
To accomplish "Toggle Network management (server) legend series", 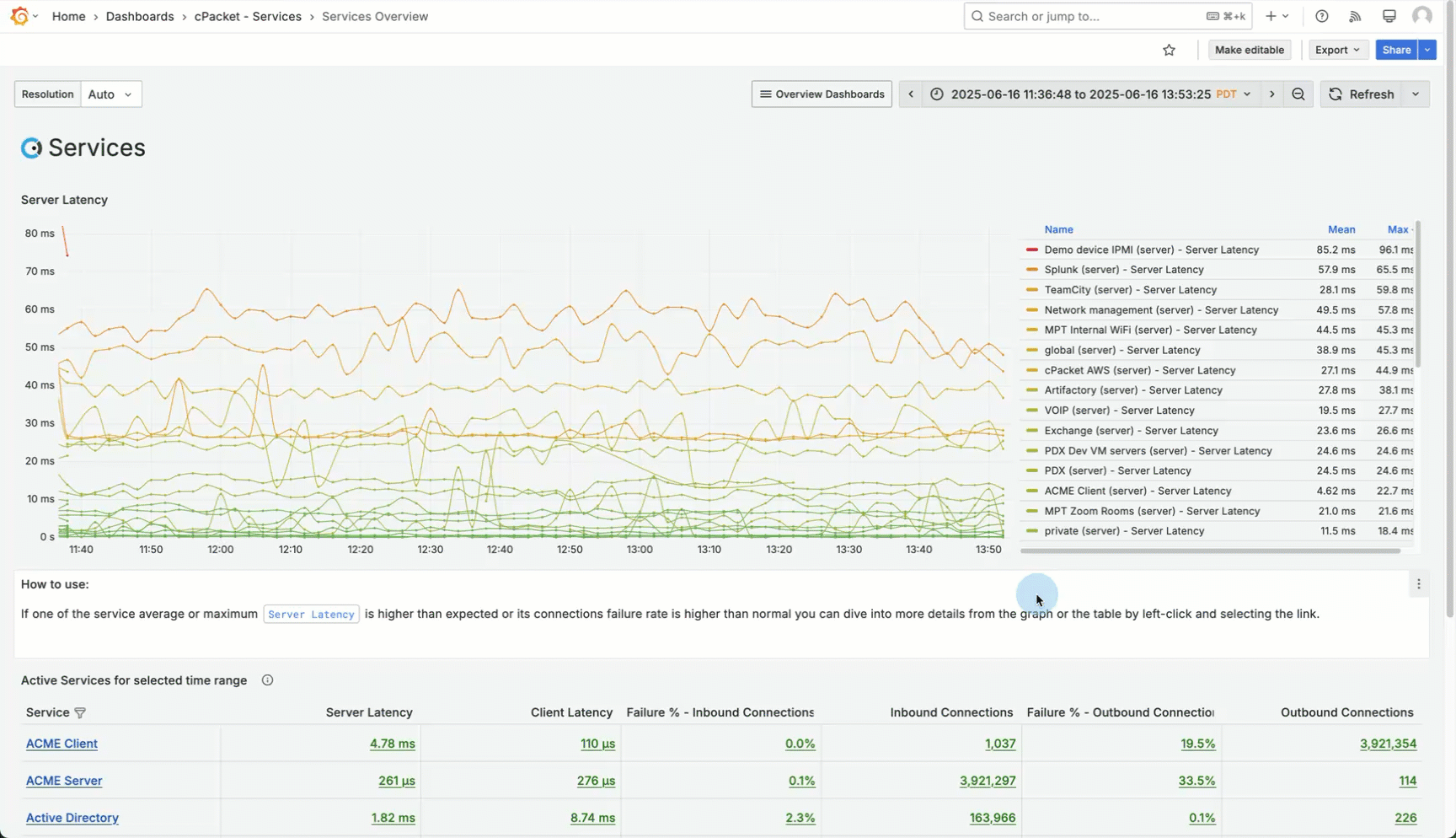I will [1161, 310].
